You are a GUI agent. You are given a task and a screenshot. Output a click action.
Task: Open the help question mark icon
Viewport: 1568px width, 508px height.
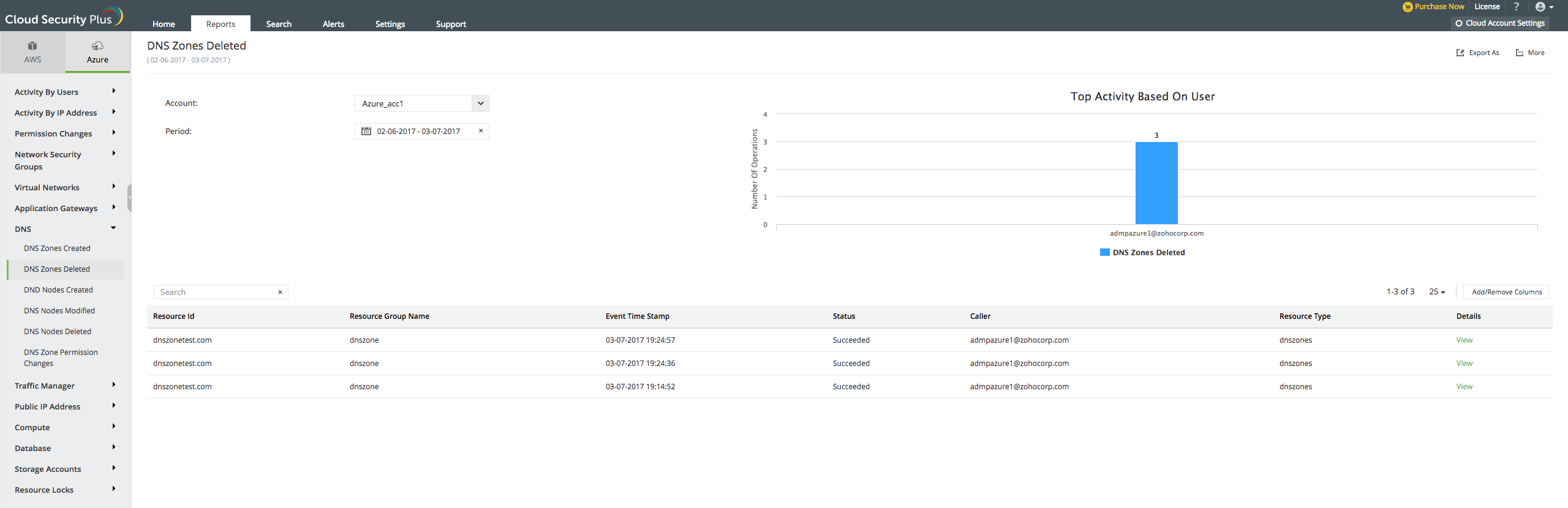(x=1517, y=7)
